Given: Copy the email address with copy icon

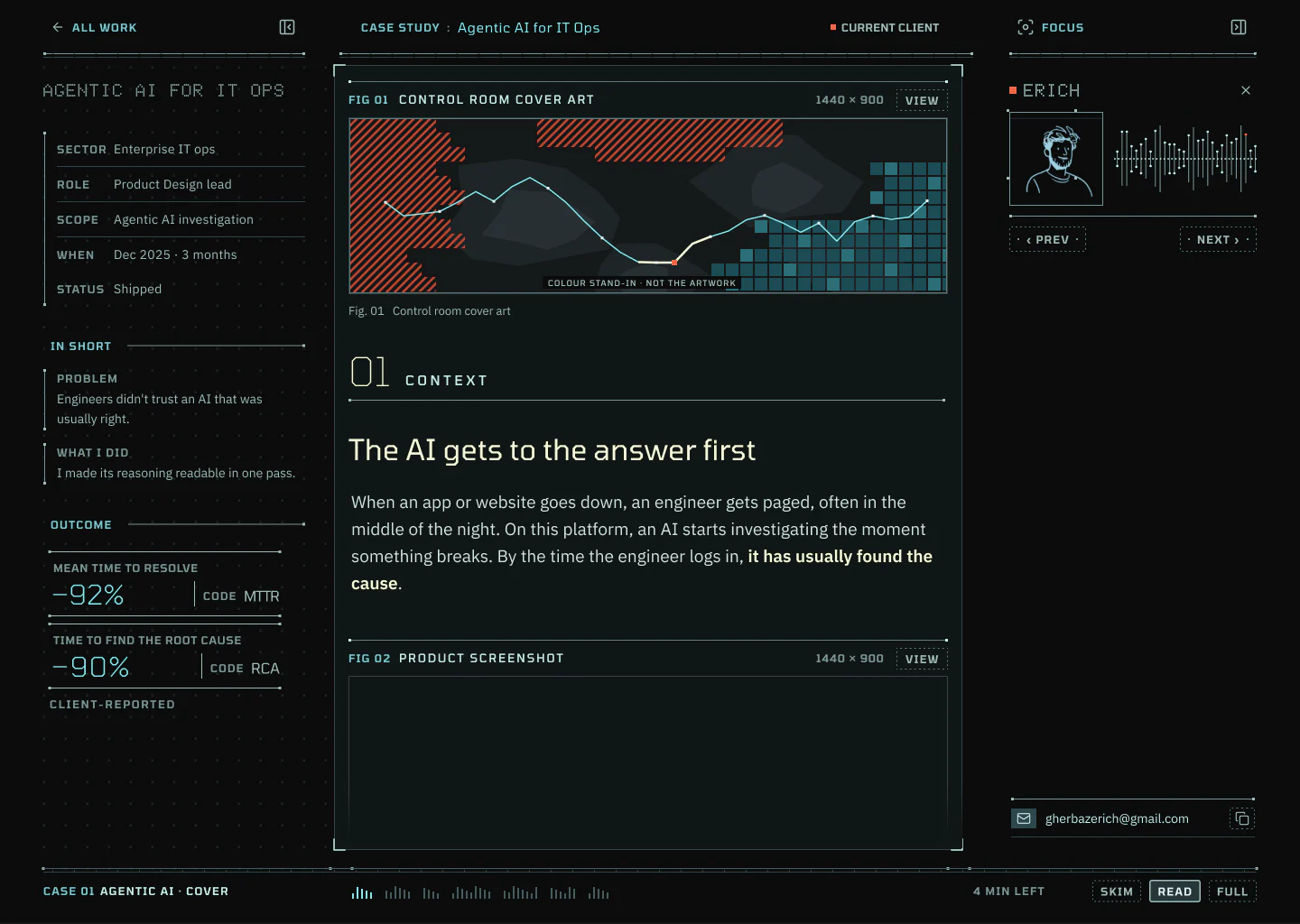Looking at the screenshot, I should coord(1242,818).
